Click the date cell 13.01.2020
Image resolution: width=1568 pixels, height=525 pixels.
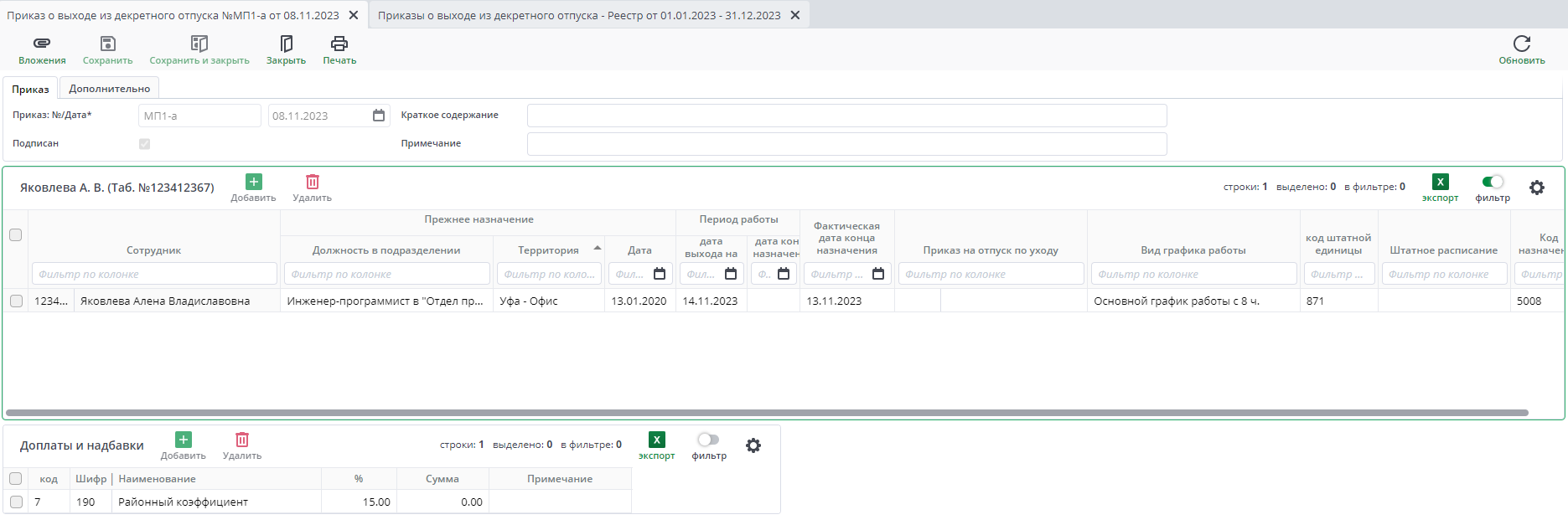[x=639, y=301]
